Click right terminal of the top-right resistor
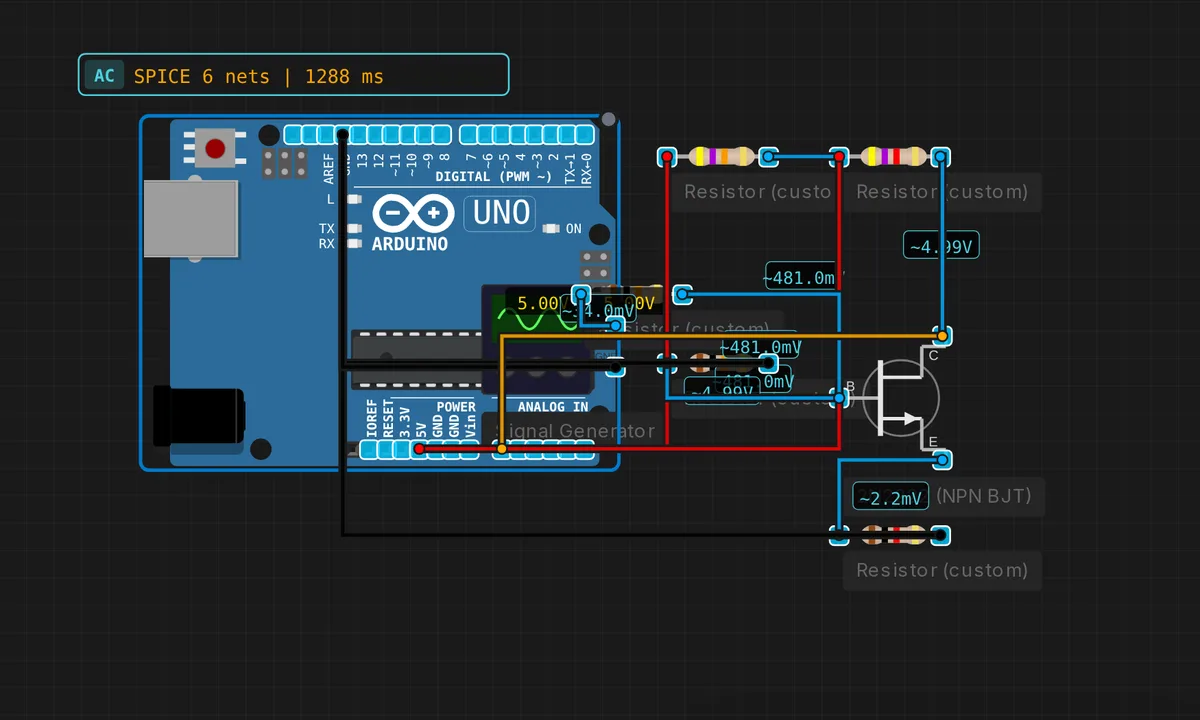1200x720 pixels. pos(940,156)
